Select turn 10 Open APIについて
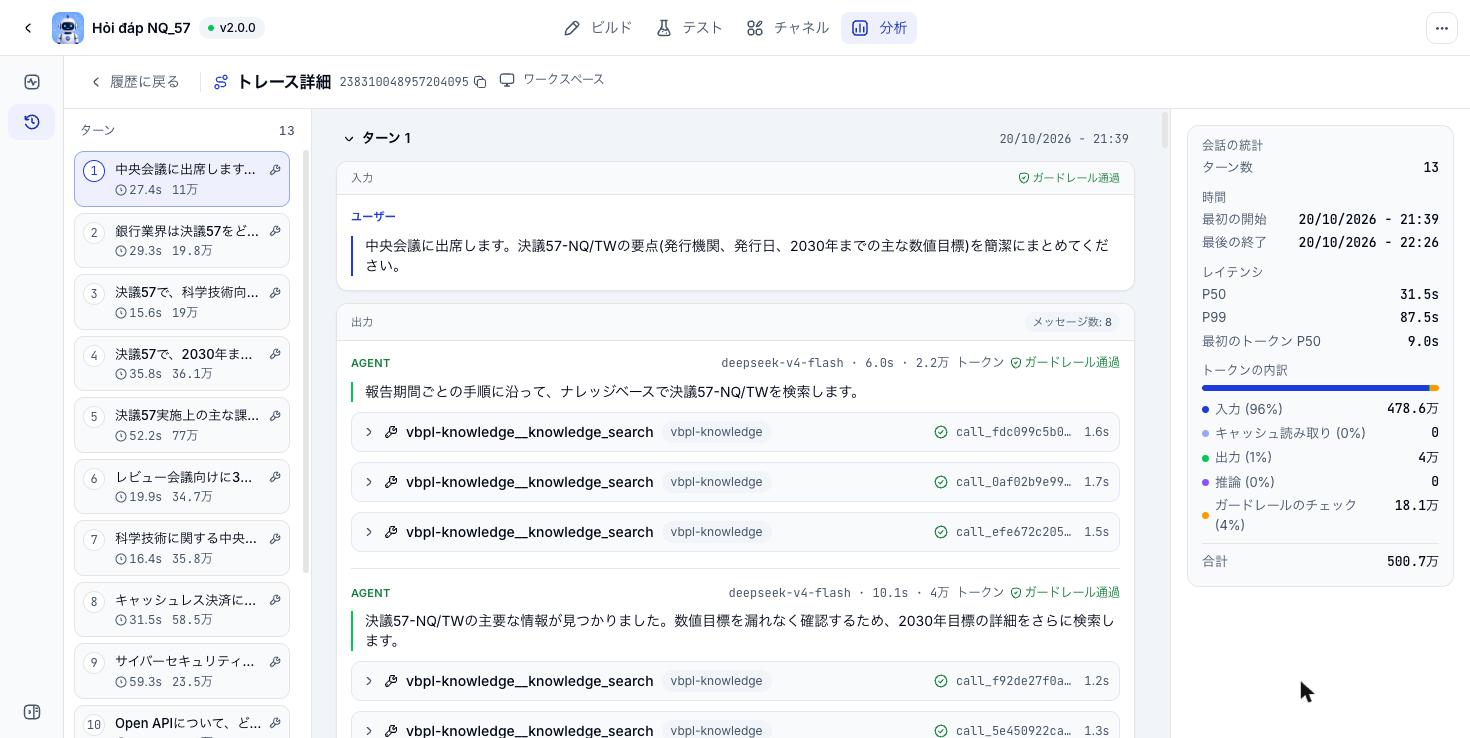This screenshot has width=1470, height=738. pyautogui.click(x=182, y=722)
